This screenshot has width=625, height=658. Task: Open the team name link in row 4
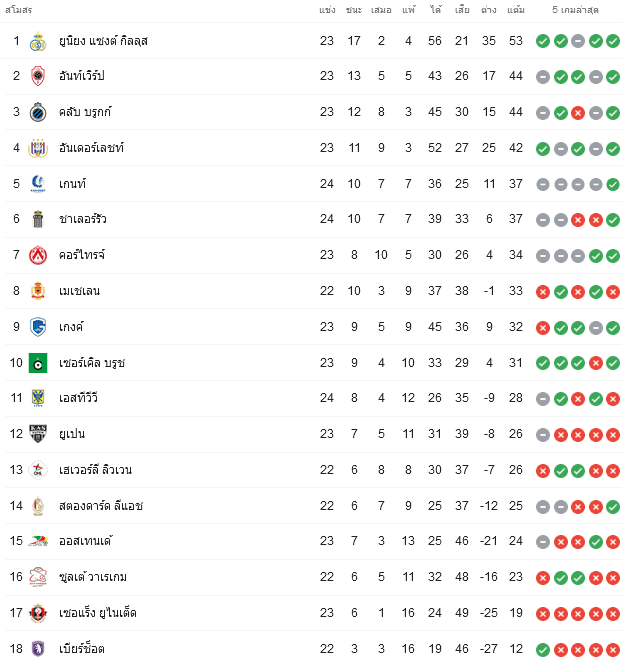coord(91,148)
